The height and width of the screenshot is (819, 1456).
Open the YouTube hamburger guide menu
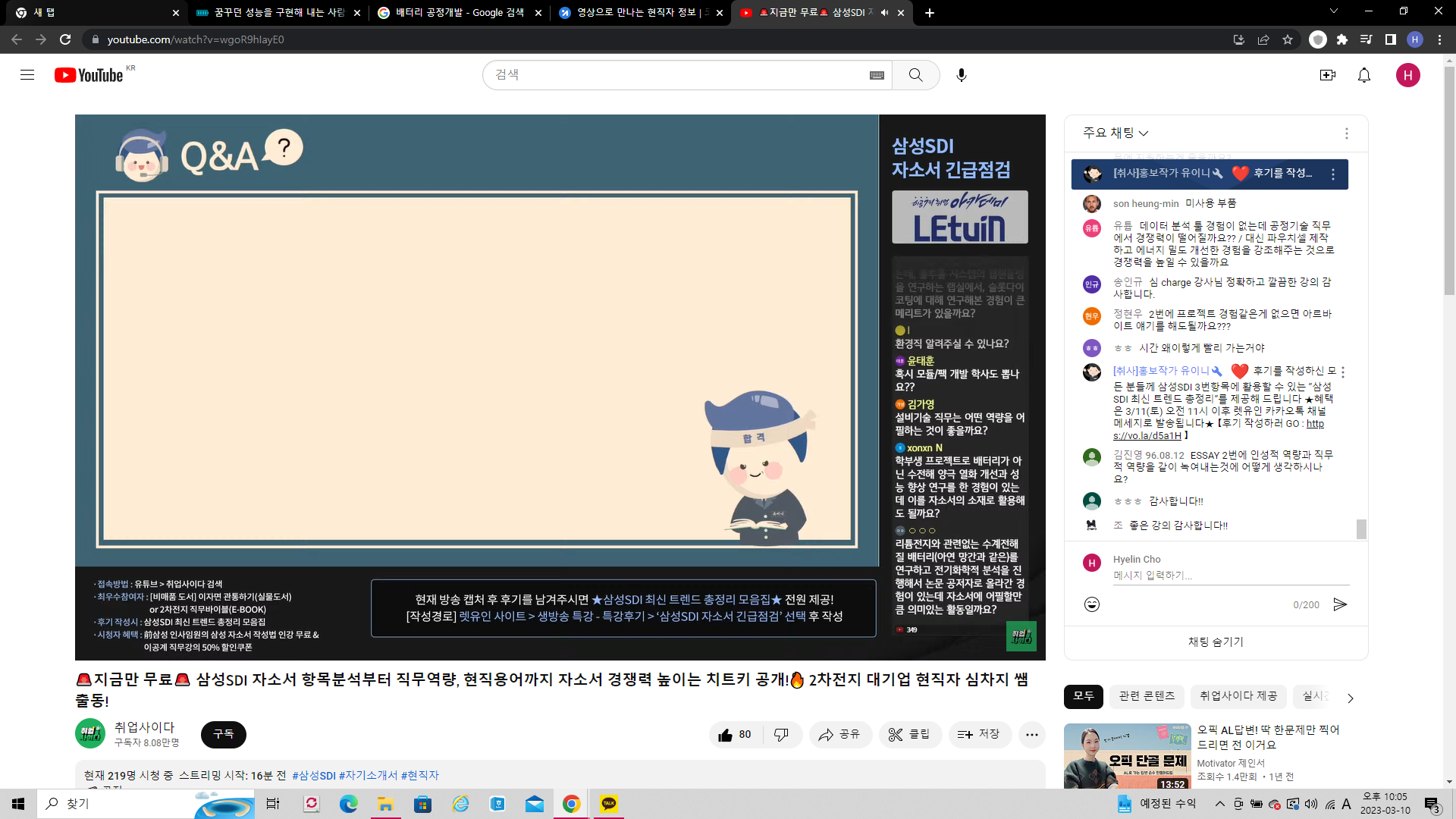tap(27, 75)
